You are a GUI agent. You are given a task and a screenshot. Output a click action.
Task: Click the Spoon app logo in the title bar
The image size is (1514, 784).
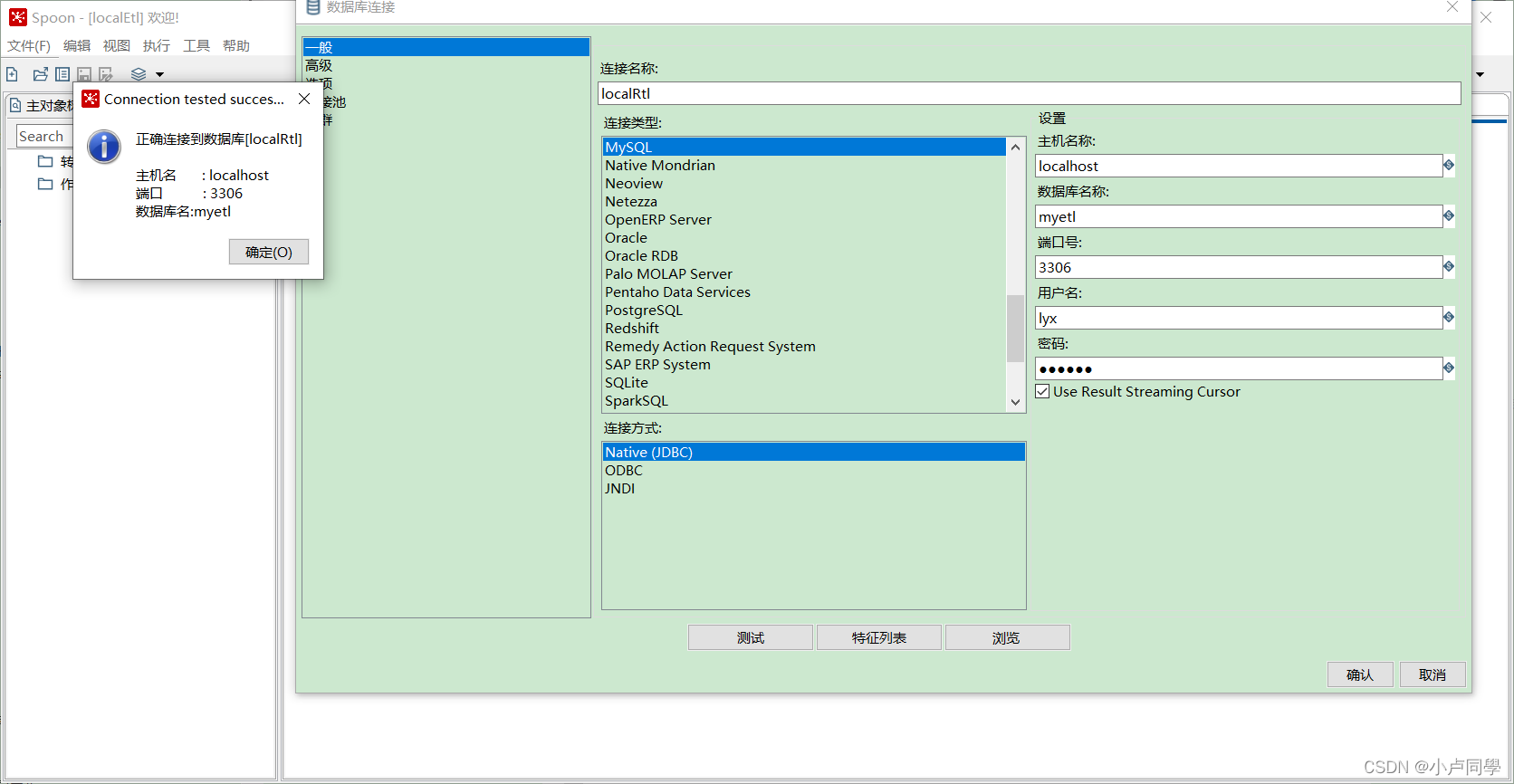18,17
